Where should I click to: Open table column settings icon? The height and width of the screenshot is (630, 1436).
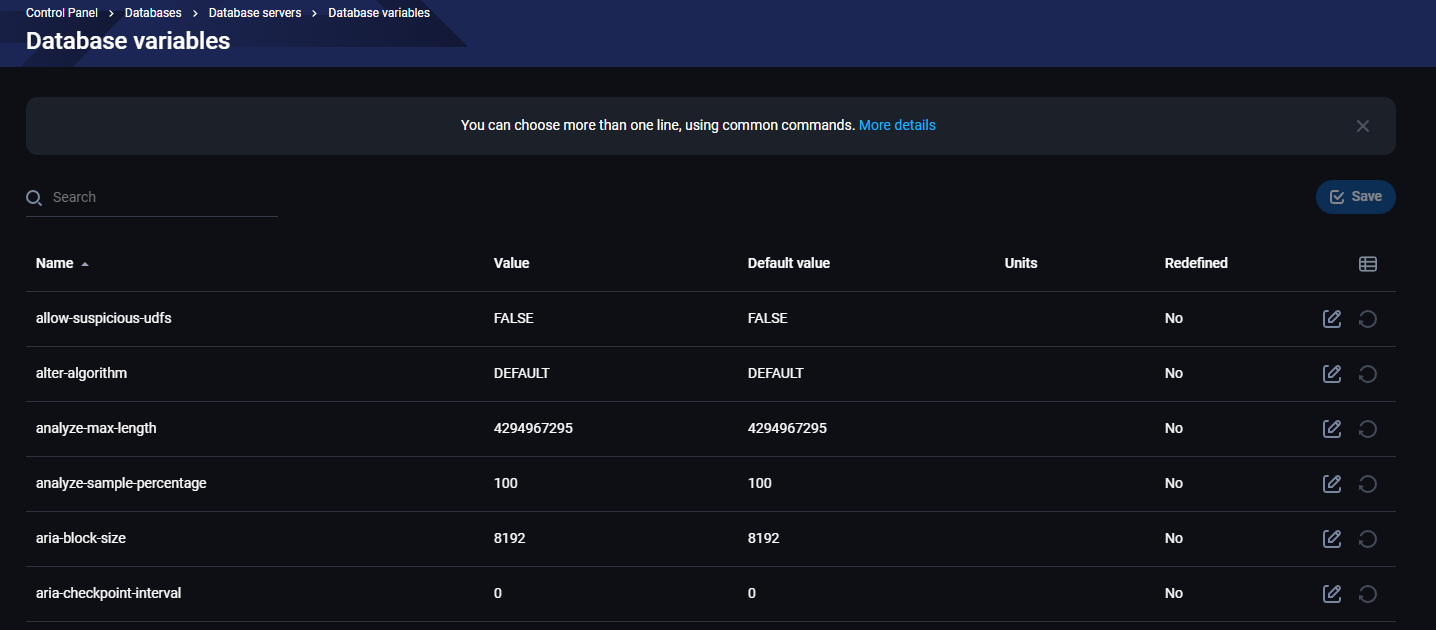(x=1367, y=264)
